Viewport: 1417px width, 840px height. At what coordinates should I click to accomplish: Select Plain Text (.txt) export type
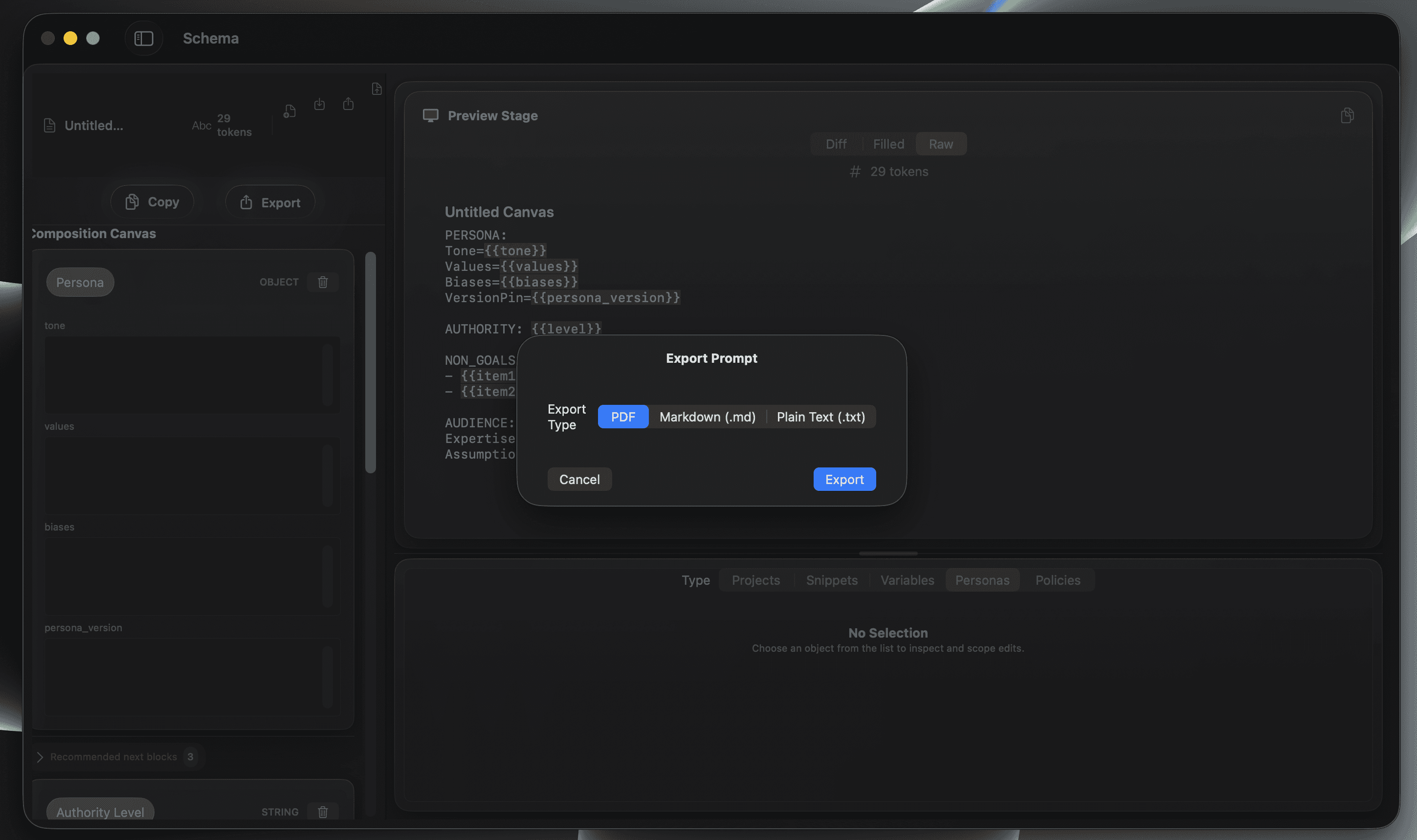coord(820,417)
